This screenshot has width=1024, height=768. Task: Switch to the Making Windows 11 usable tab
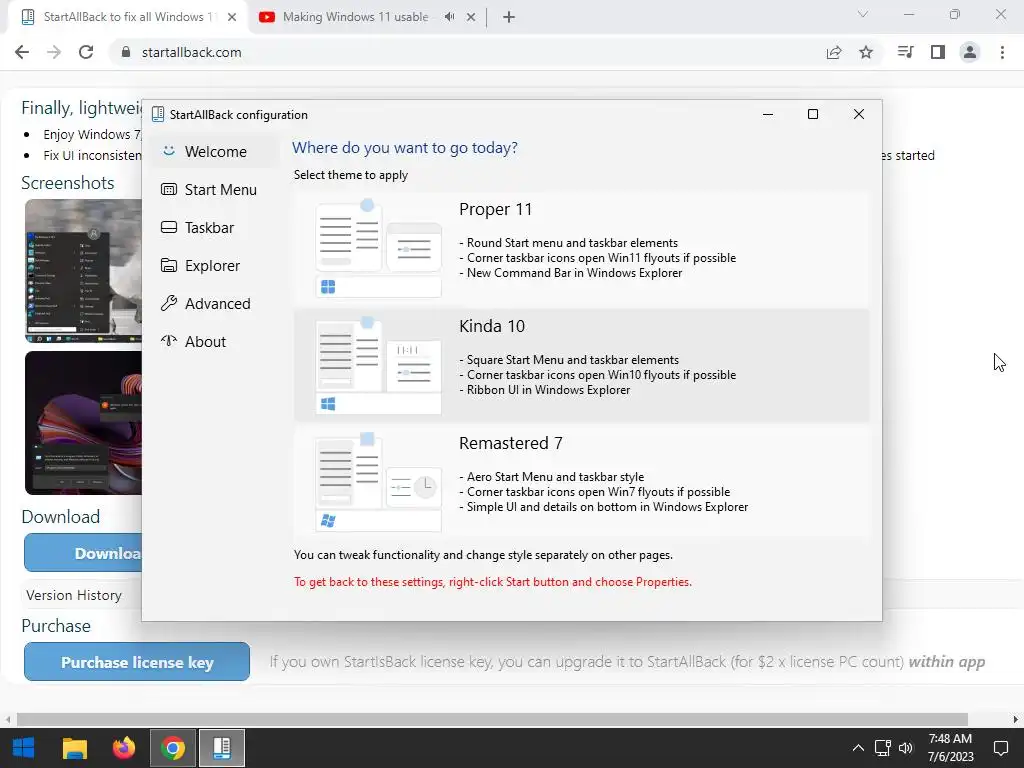point(355,17)
